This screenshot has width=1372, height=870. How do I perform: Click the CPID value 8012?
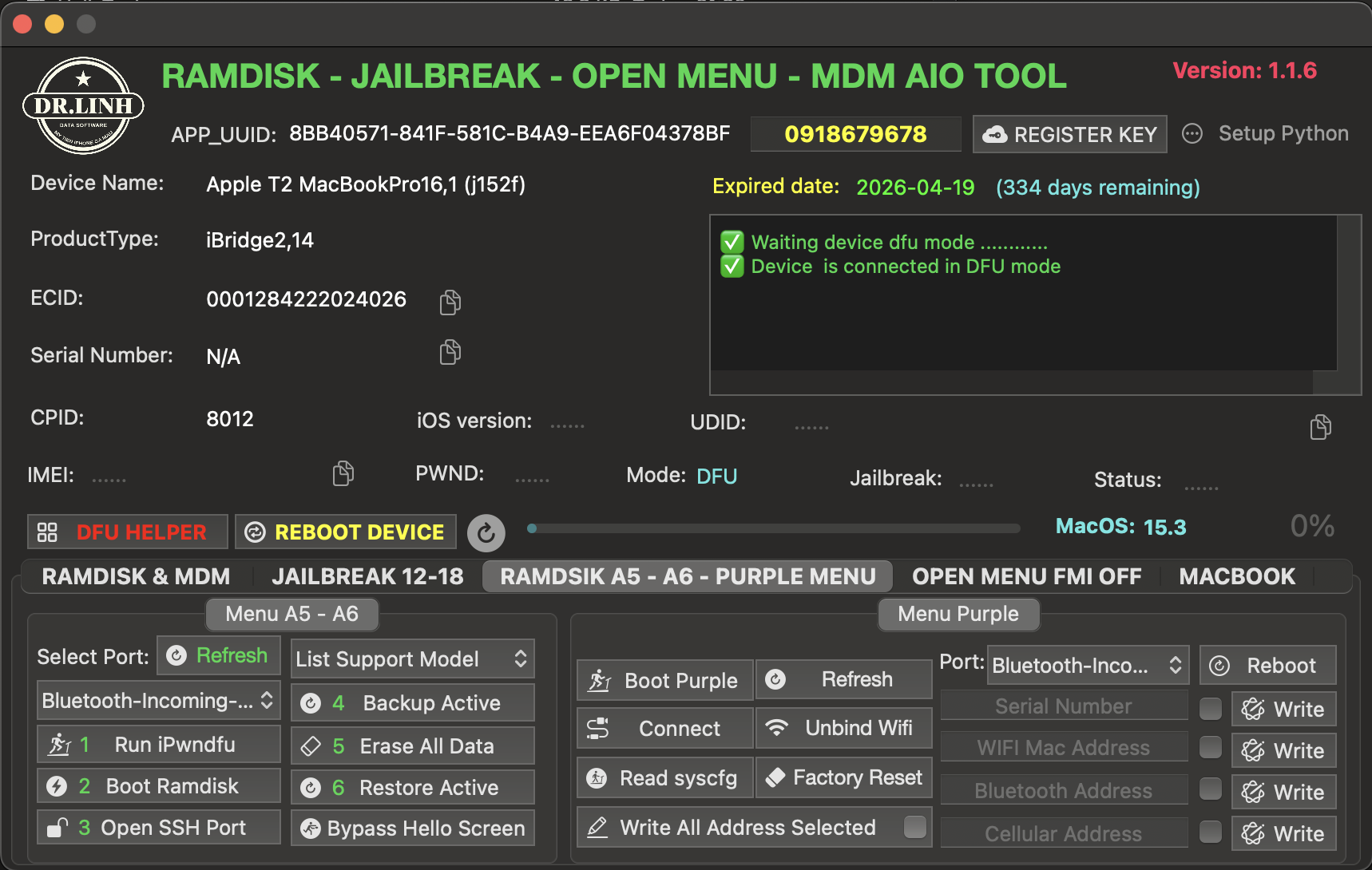pyautogui.click(x=230, y=419)
